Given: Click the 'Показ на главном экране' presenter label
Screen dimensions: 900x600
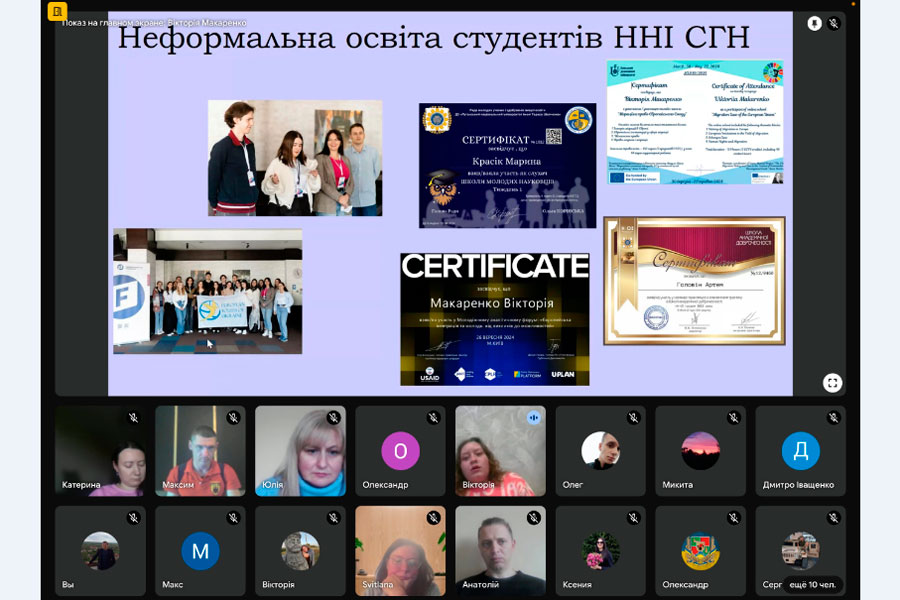Looking at the screenshot, I should point(154,23).
